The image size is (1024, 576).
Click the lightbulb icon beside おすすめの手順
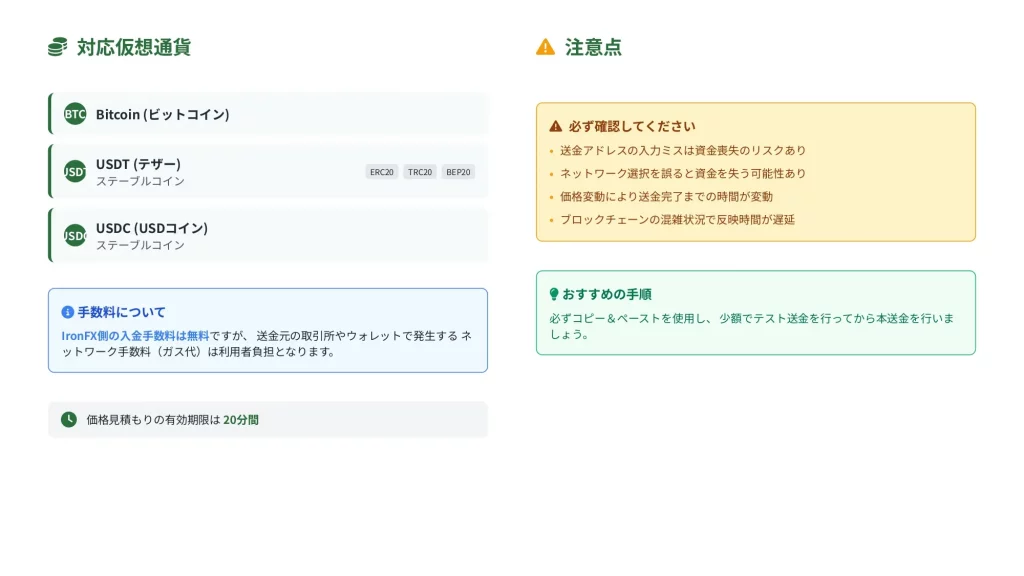tap(554, 294)
